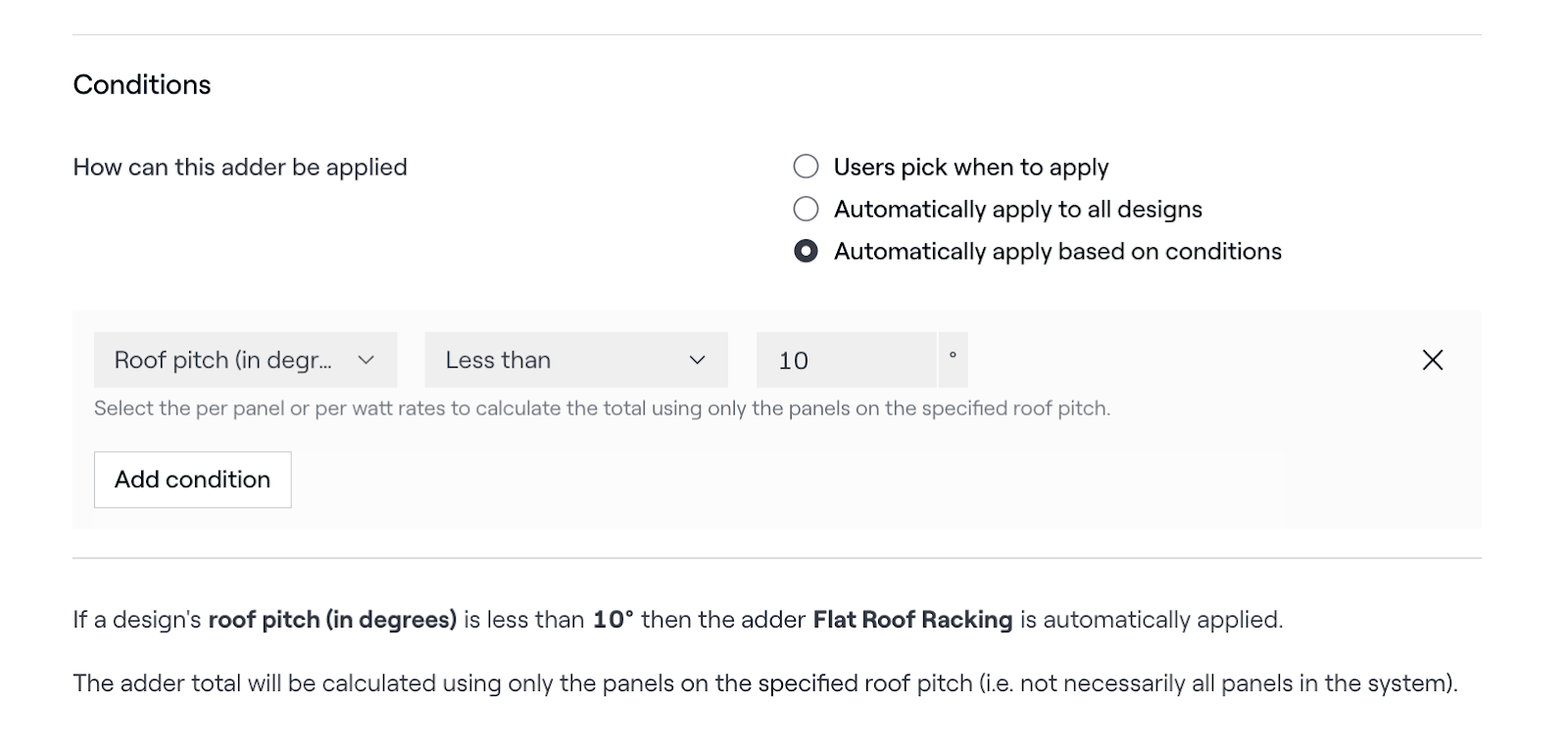
Task: Click the pitch value input showing 10
Action: [845, 360]
